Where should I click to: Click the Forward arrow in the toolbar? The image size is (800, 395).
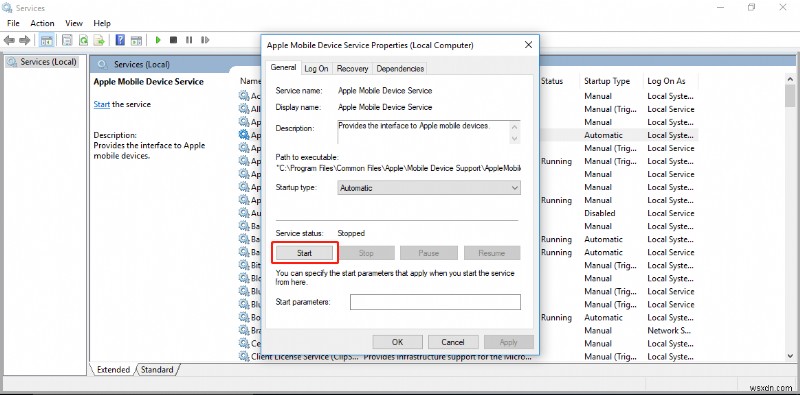coord(24,40)
